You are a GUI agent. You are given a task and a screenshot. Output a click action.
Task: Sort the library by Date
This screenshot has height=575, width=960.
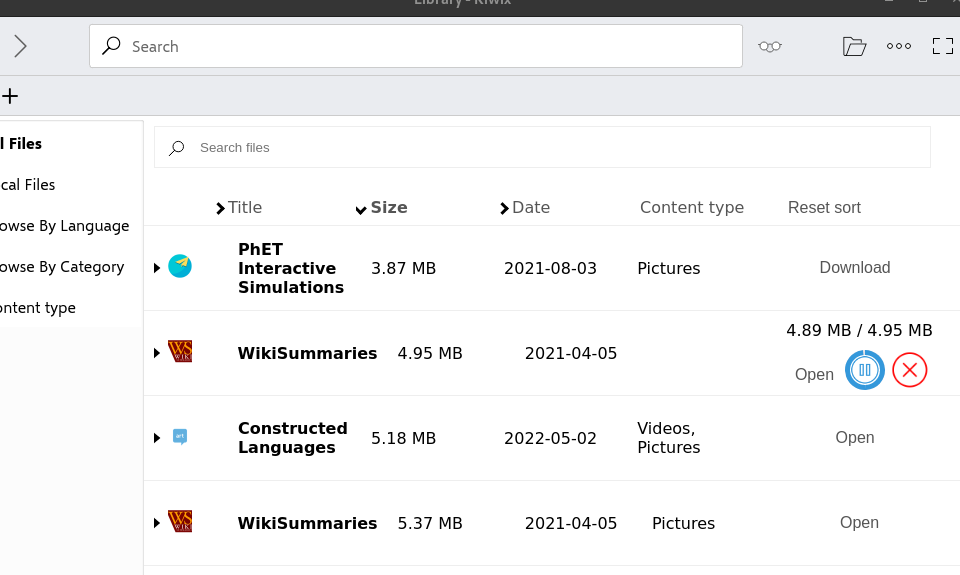tap(530, 208)
